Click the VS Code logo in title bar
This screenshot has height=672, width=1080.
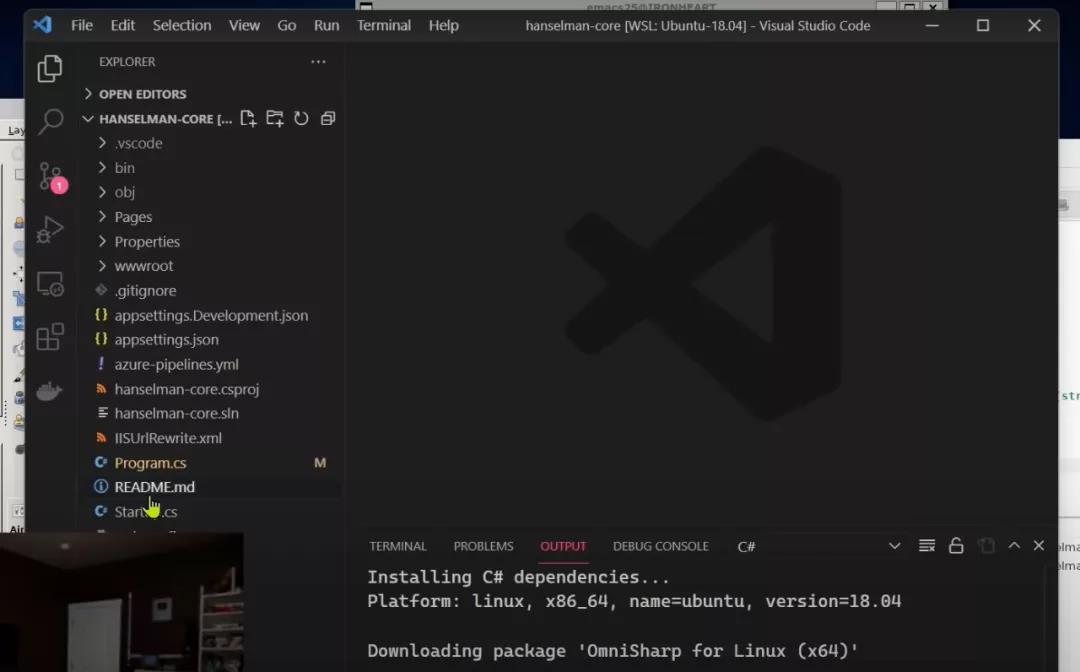pos(43,25)
